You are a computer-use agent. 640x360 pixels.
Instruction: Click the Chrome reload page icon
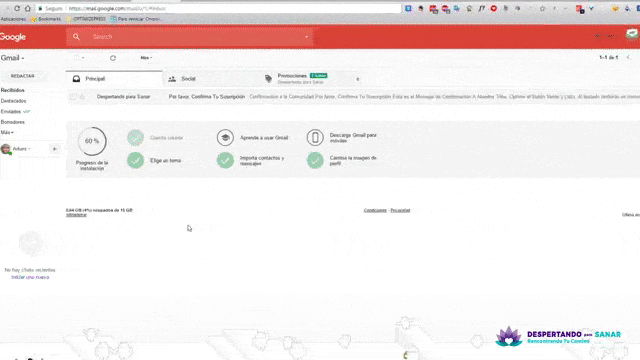pos(17,8)
